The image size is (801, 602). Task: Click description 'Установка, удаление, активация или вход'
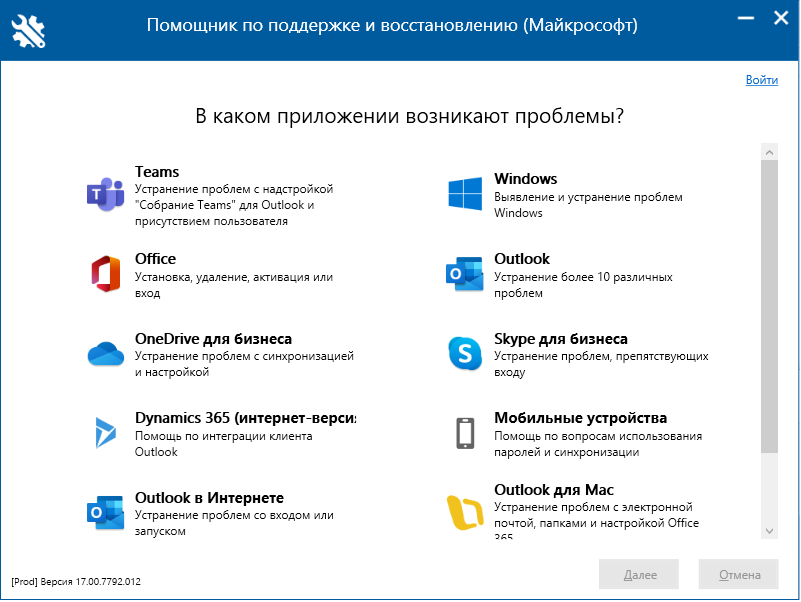pos(234,285)
